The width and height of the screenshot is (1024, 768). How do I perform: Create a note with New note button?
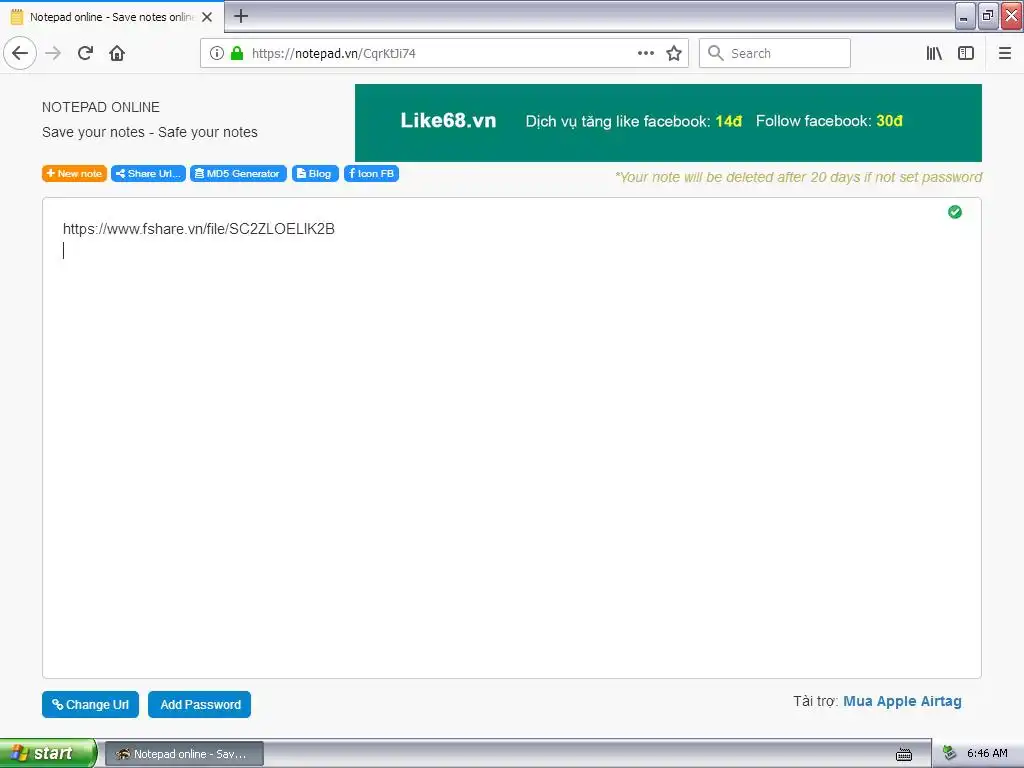coord(74,173)
